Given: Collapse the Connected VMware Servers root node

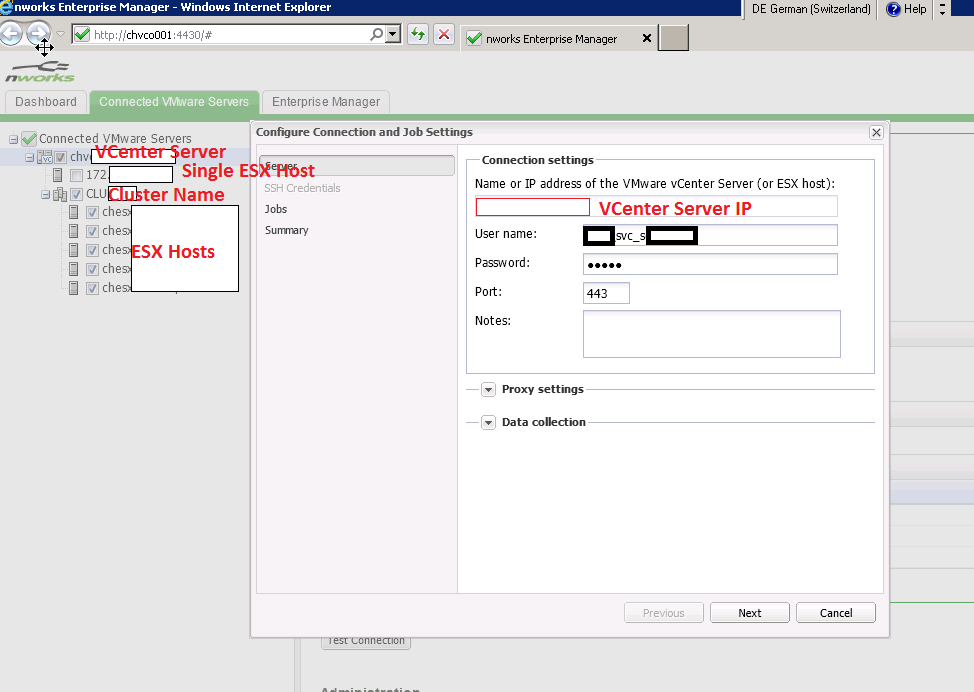Looking at the screenshot, I should click(13, 139).
